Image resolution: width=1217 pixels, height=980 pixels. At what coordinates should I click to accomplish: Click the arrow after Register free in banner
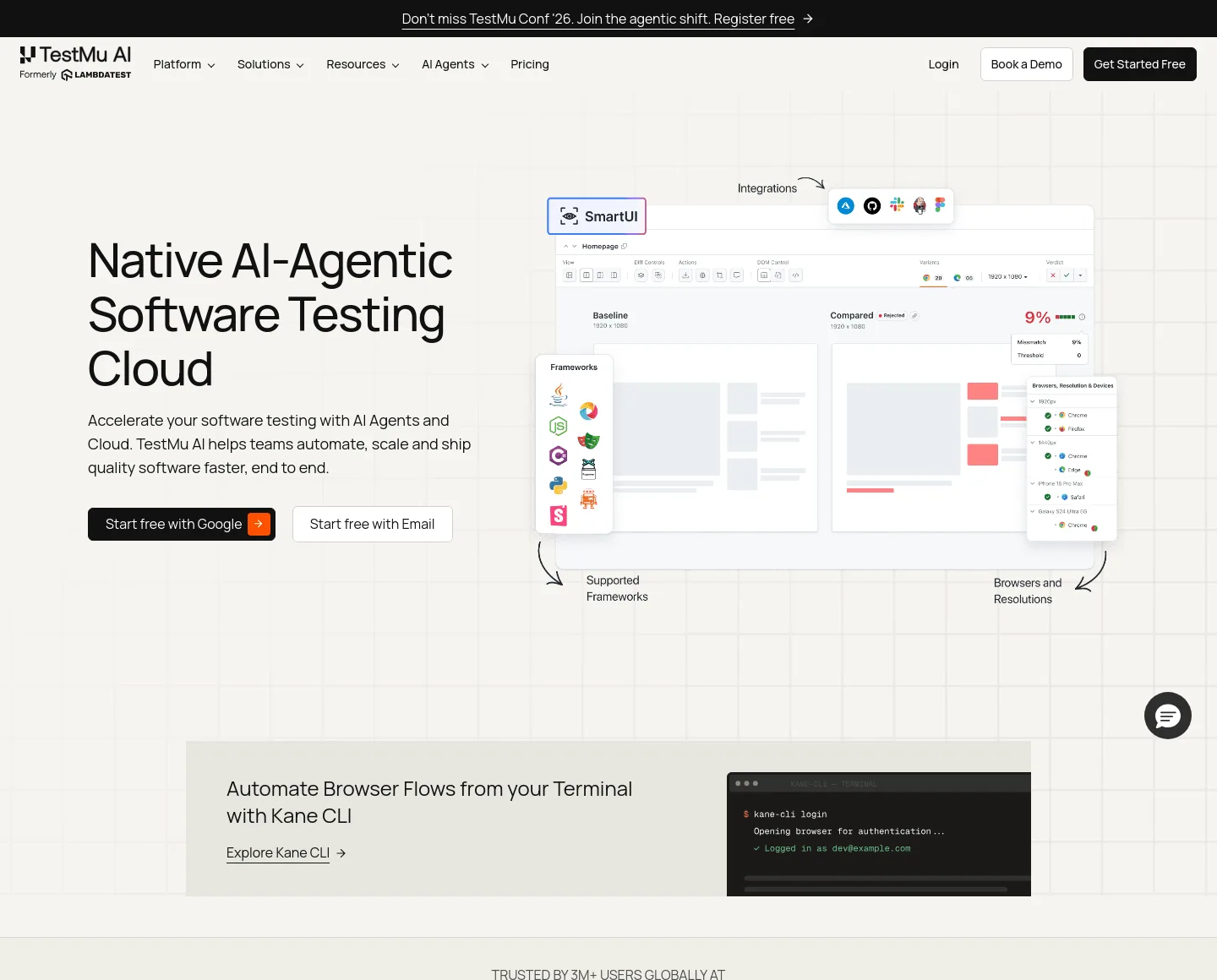coord(808,19)
